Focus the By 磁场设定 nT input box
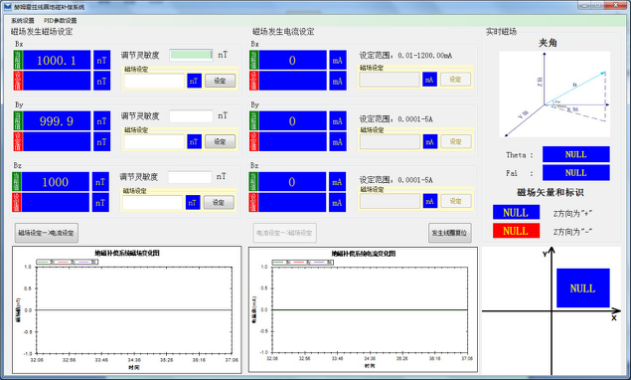 [154, 142]
